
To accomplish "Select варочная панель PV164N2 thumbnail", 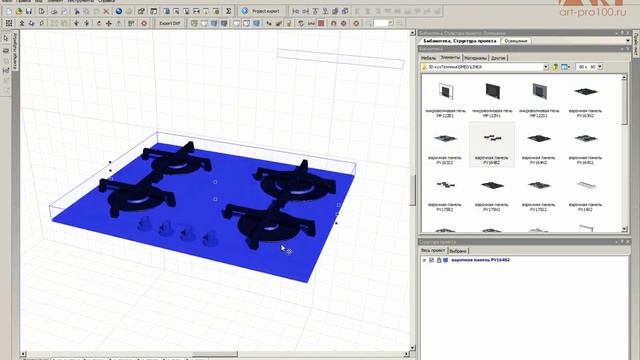I will pyautogui.click(x=538, y=145).
